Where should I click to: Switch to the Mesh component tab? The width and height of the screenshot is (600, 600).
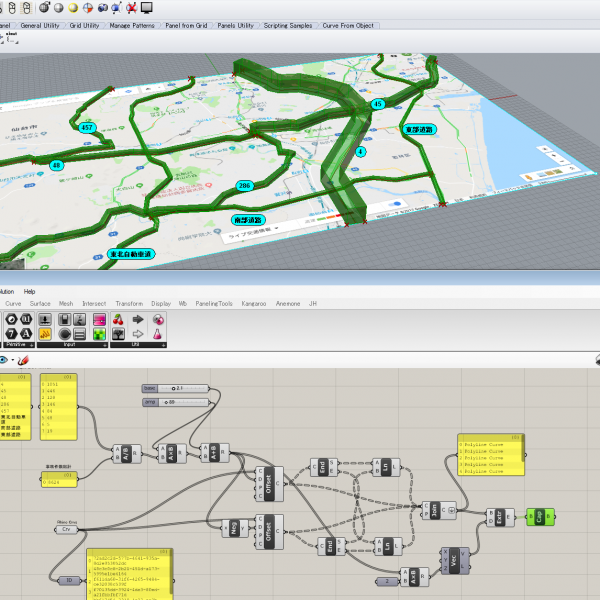[x=66, y=303]
